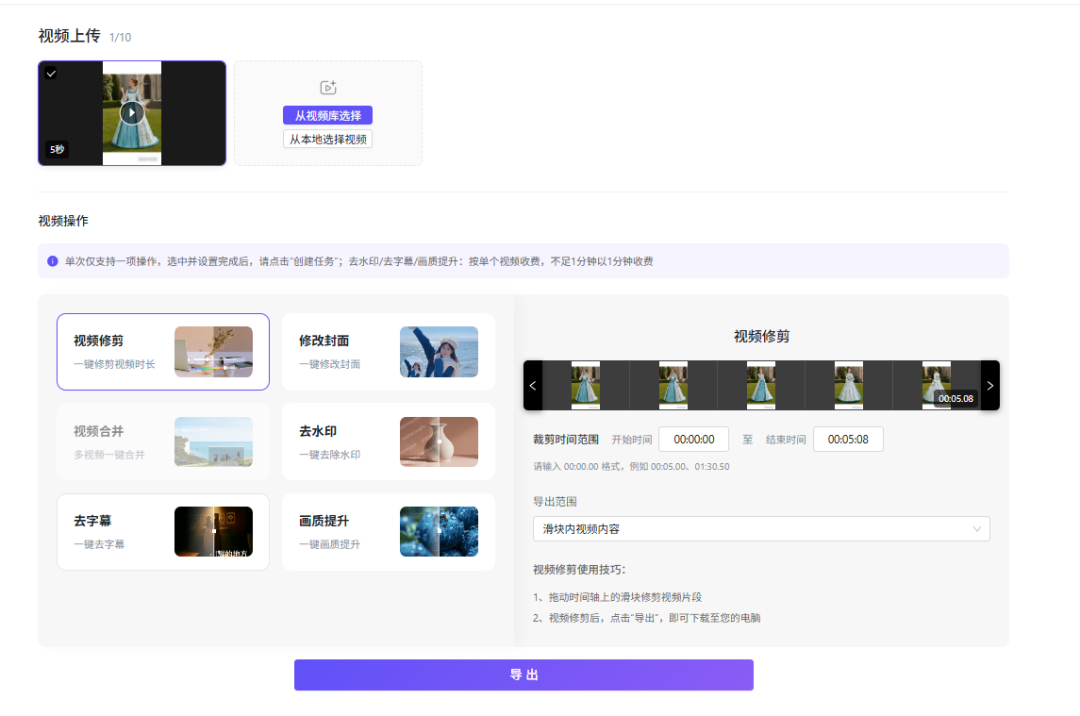Click the 视频上传 heading text
Viewport: 1080px width, 716px height.
coord(70,36)
